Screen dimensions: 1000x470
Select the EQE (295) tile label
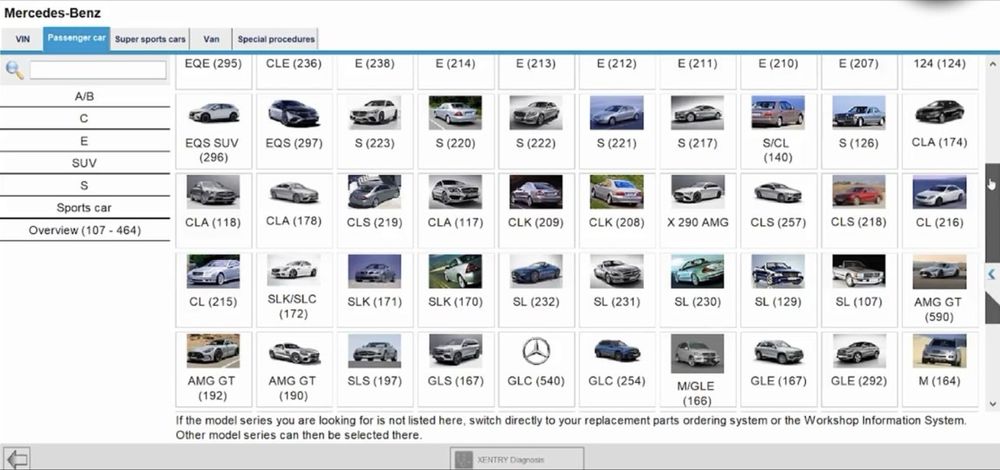point(213,64)
